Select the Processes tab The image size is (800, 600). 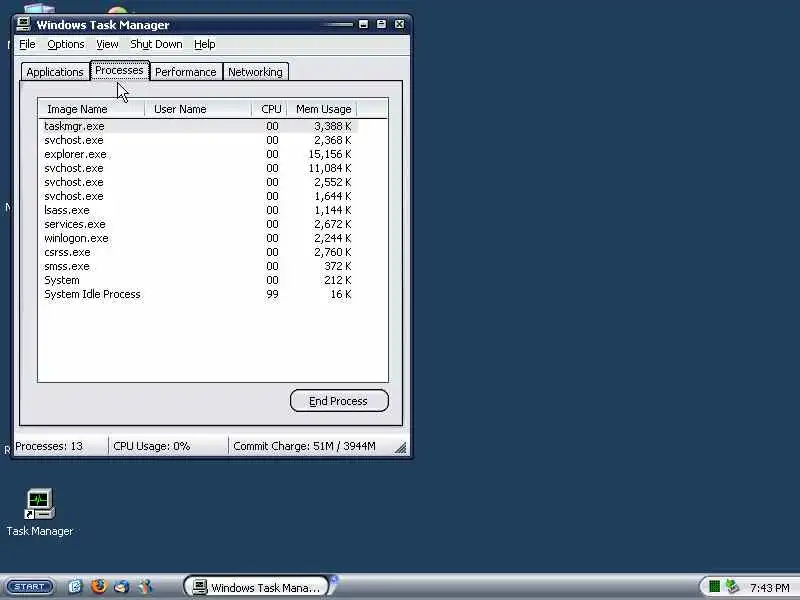click(x=119, y=70)
